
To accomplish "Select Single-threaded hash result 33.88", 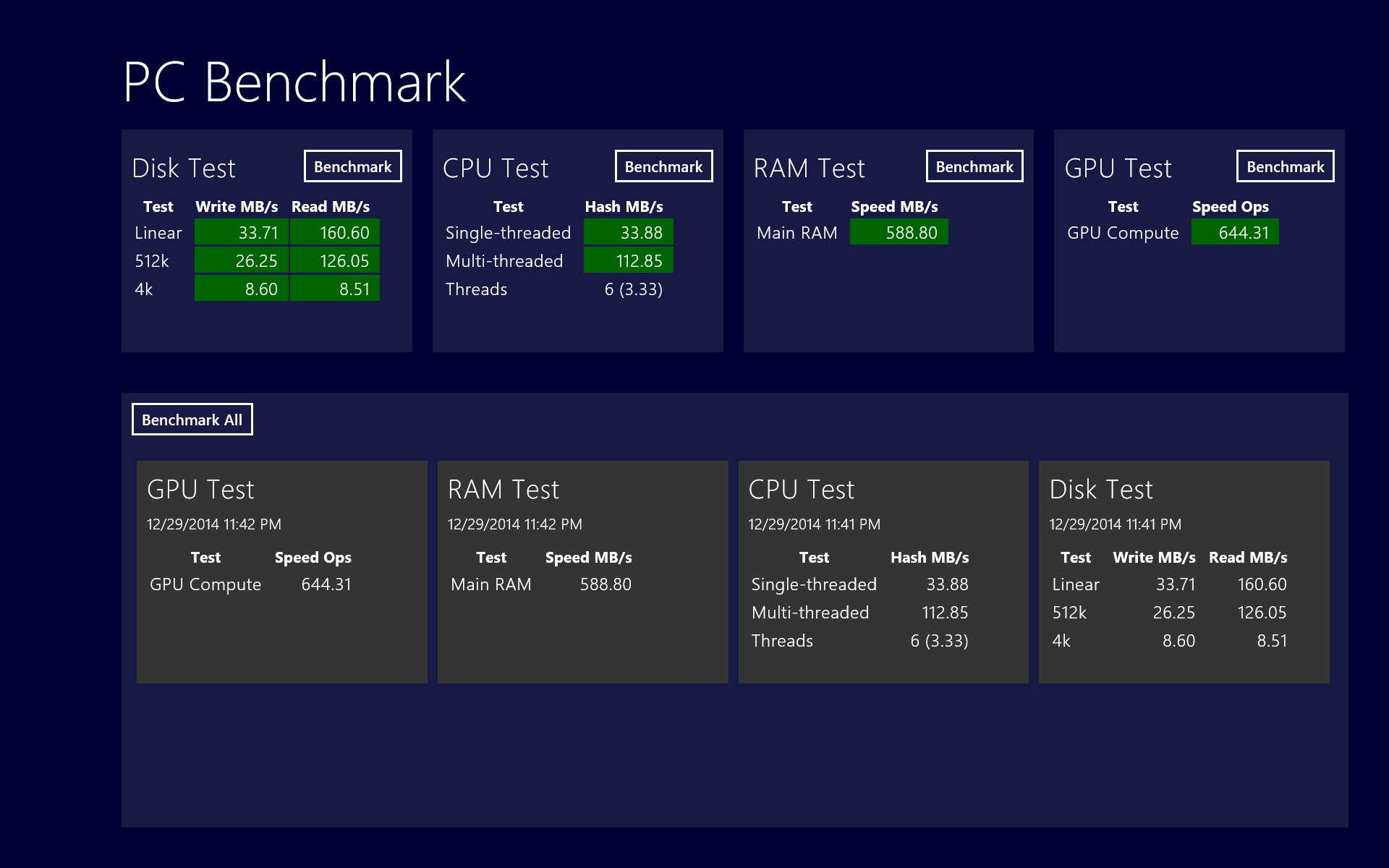I will click(628, 232).
